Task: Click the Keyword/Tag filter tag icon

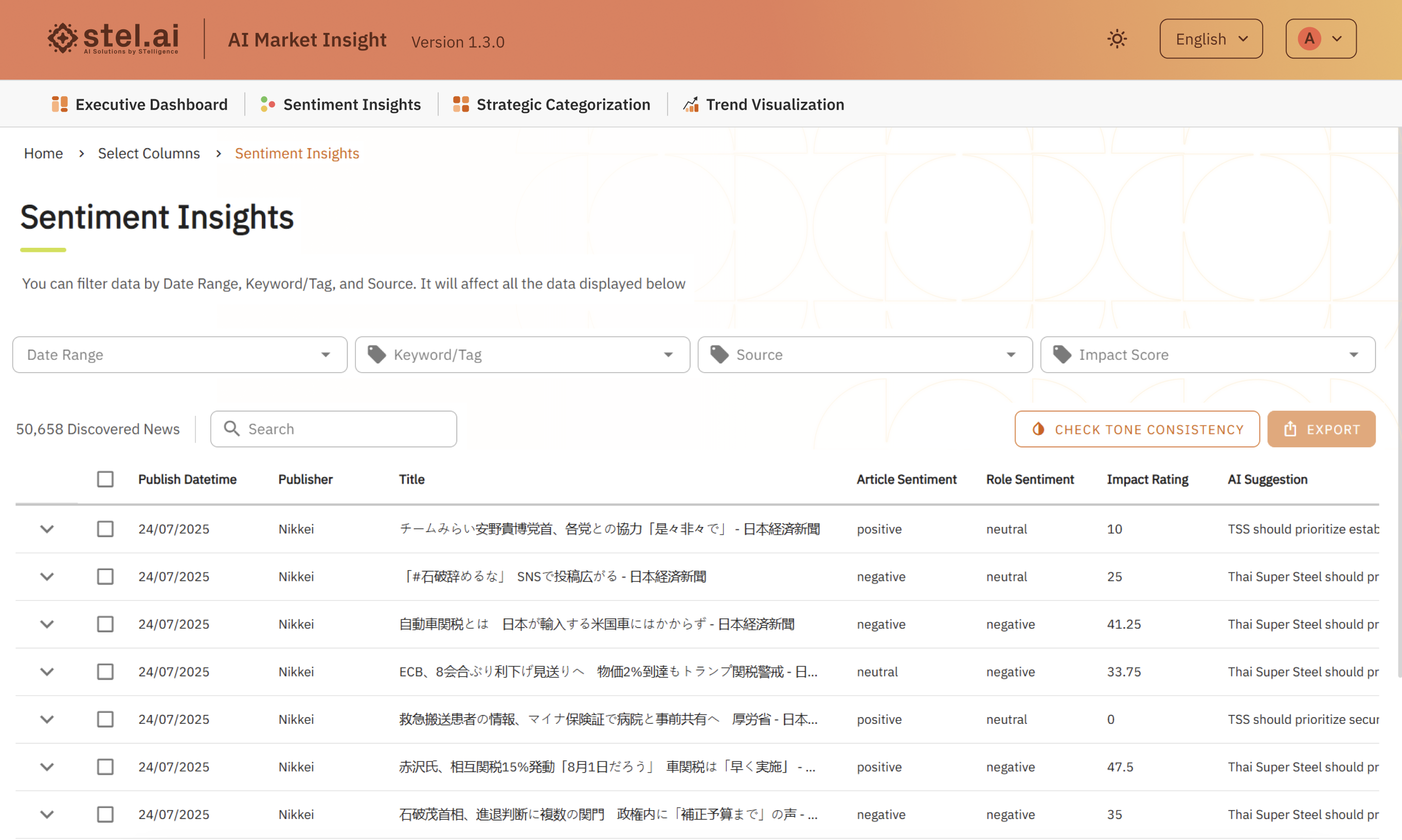Action: tap(377, 354)
